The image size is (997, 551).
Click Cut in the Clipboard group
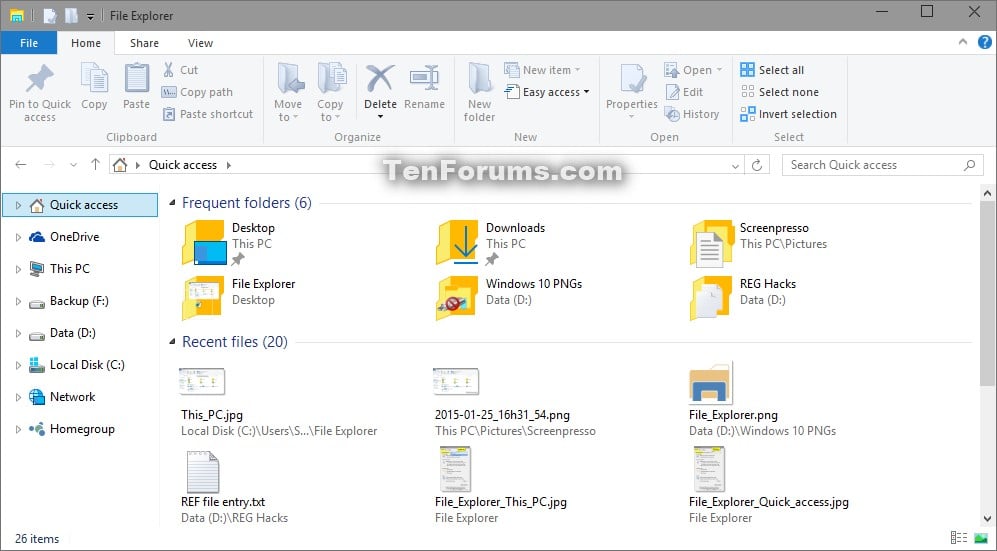point(181,70)
